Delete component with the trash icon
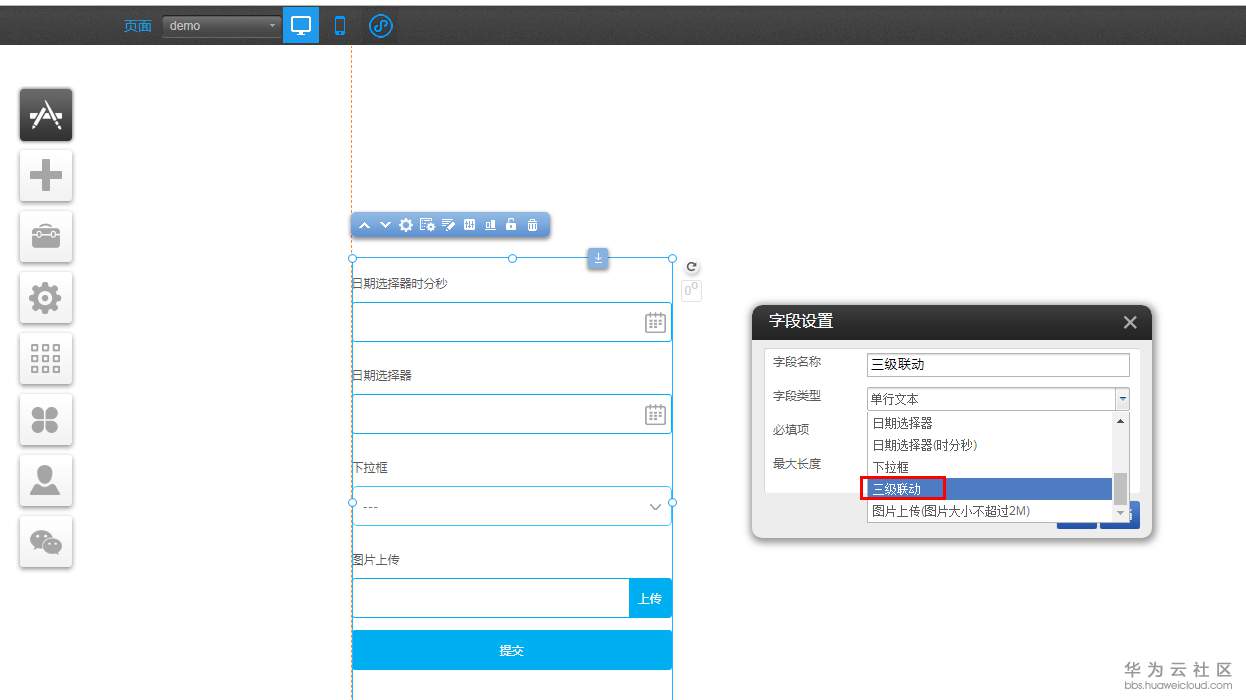This screenshot has height=700, width=1246. tap(532, 225)
